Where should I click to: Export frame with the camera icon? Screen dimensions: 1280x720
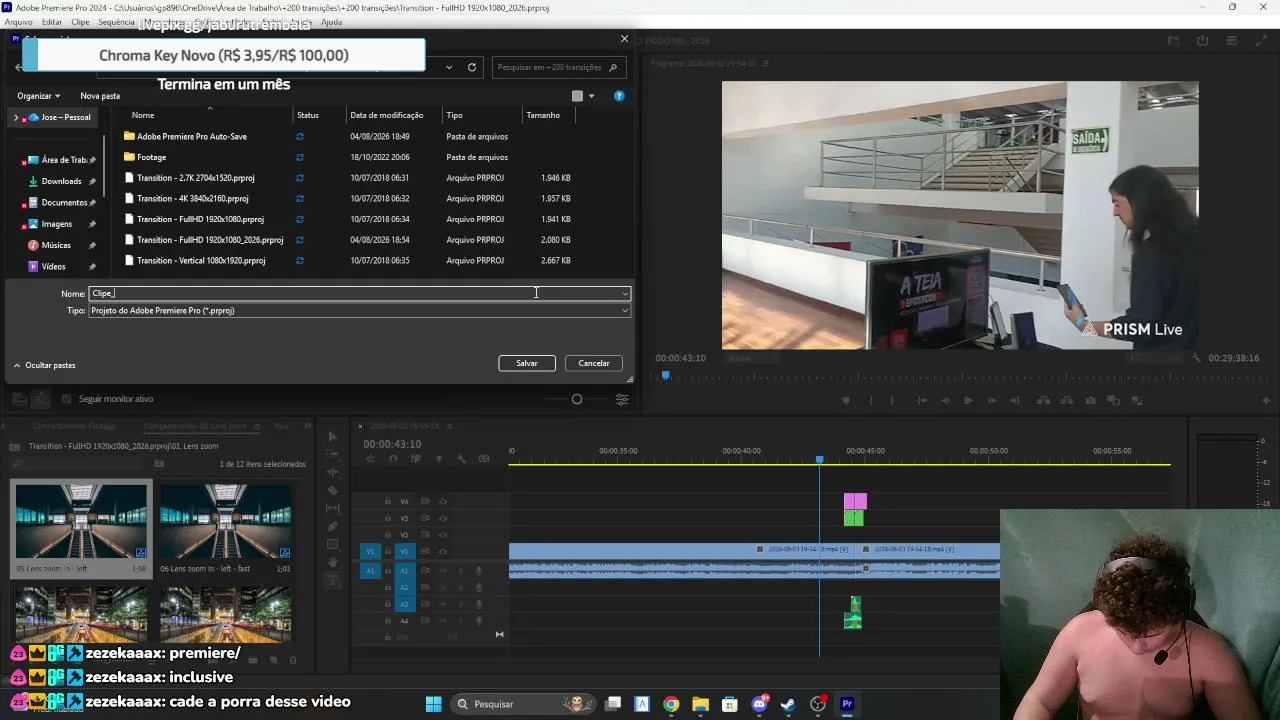click(1090, 401)
